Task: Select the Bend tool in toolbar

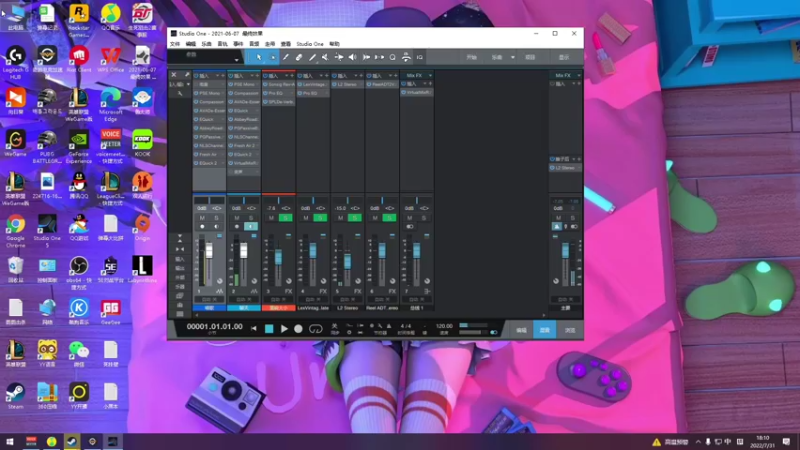Action: [x=339, y=57]
